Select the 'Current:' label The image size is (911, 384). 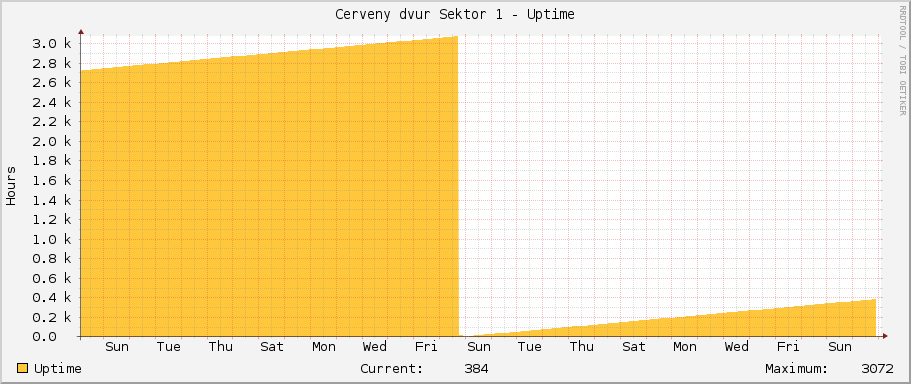pos(392,369)
